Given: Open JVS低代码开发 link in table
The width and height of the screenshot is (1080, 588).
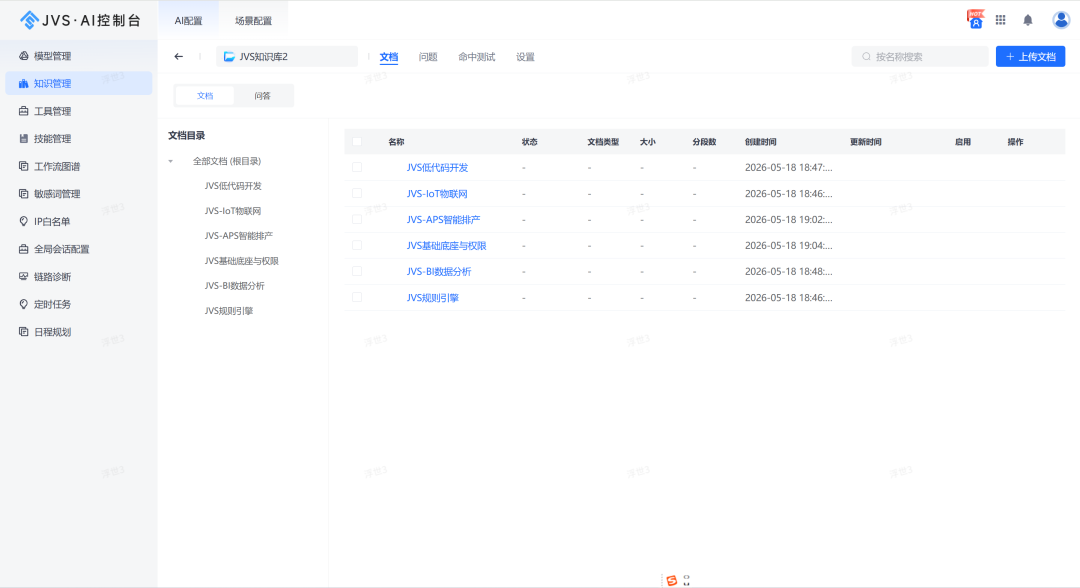Looking at the screenshot, I should coord(437,167).
